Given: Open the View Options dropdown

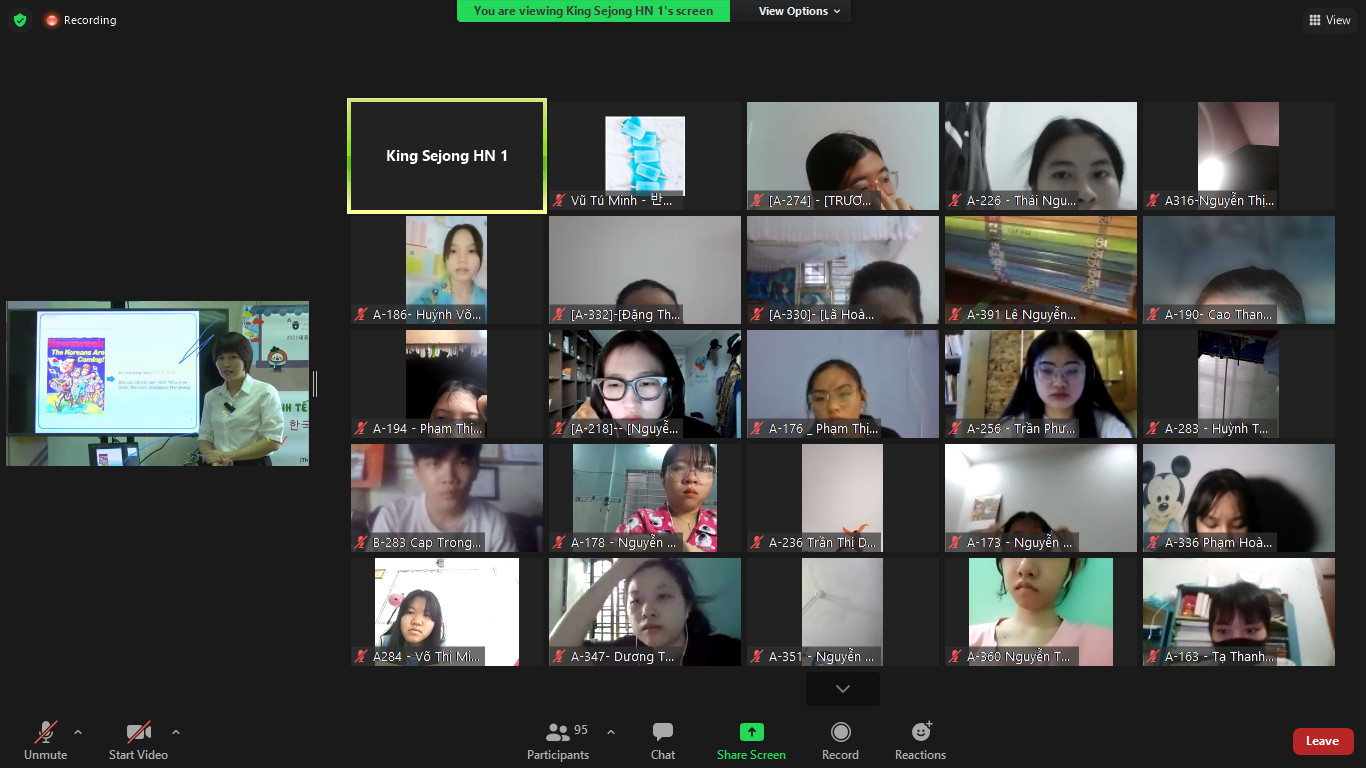Looking at the screenshot, I should (x=799, y=11).
